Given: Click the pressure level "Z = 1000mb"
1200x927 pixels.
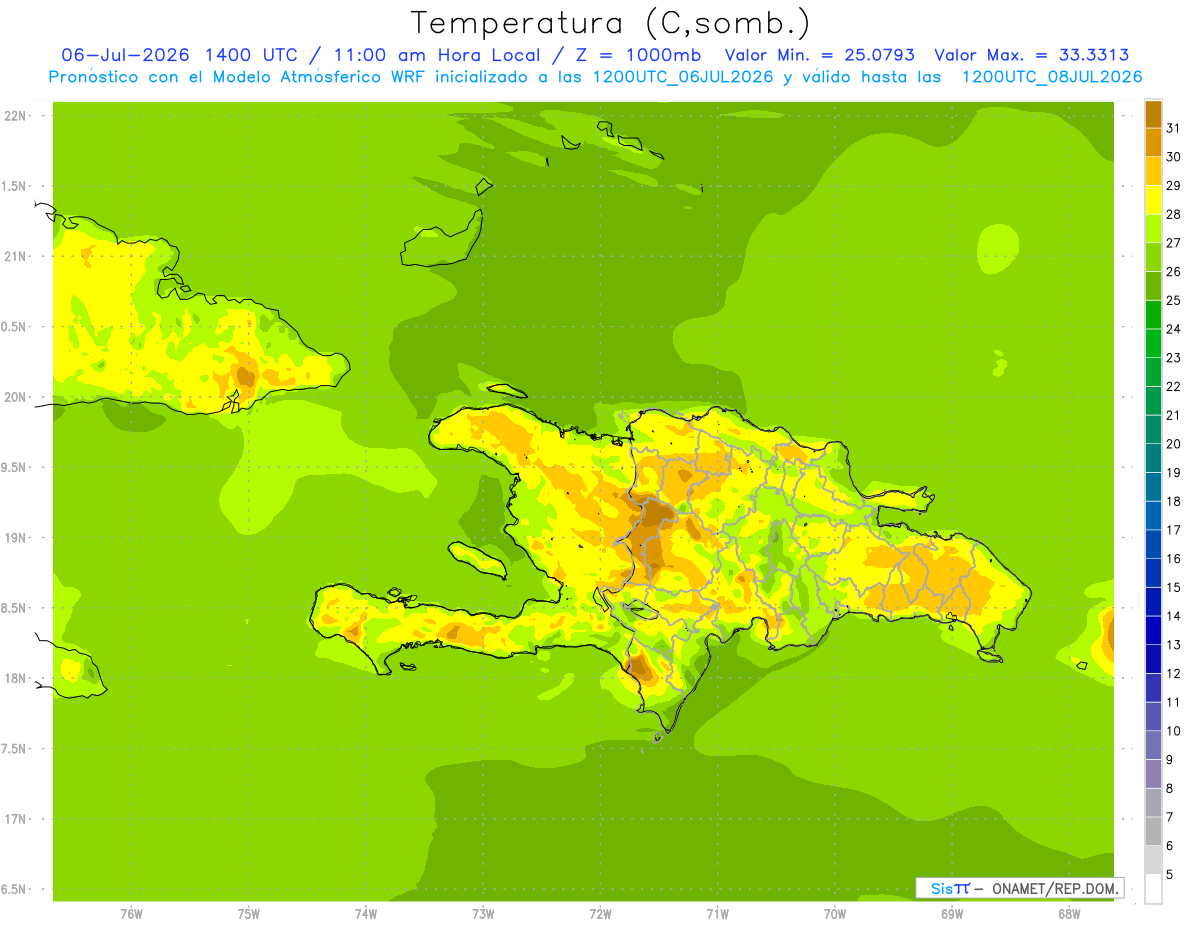Looking at the screenshot, I should click(x=639, y=55).
